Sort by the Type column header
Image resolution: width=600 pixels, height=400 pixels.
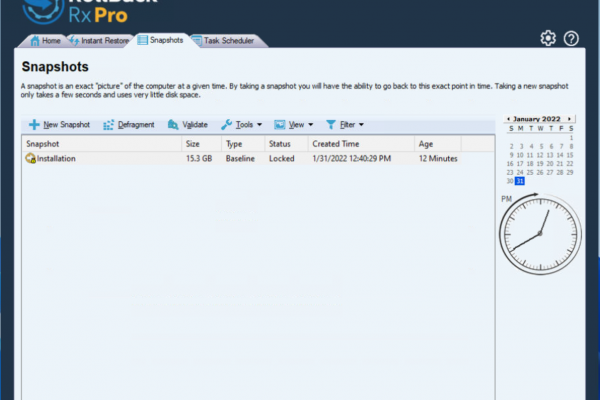243,144
